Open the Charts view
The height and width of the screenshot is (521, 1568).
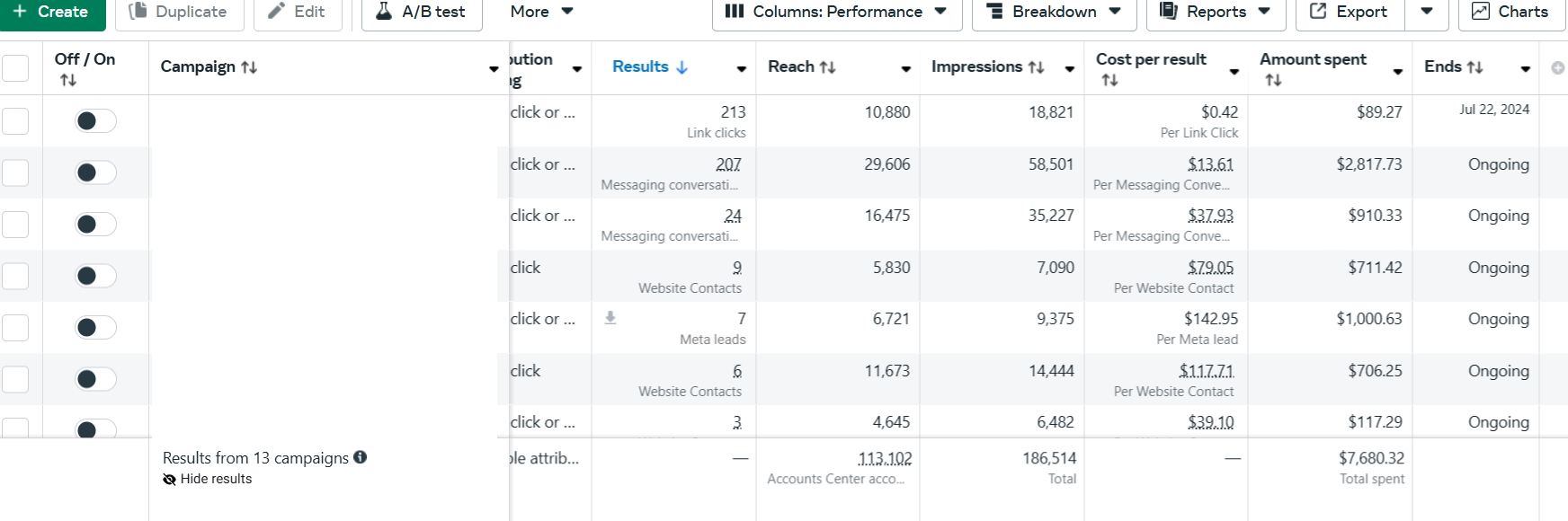pyautogui.click(x=1510, y=13)
